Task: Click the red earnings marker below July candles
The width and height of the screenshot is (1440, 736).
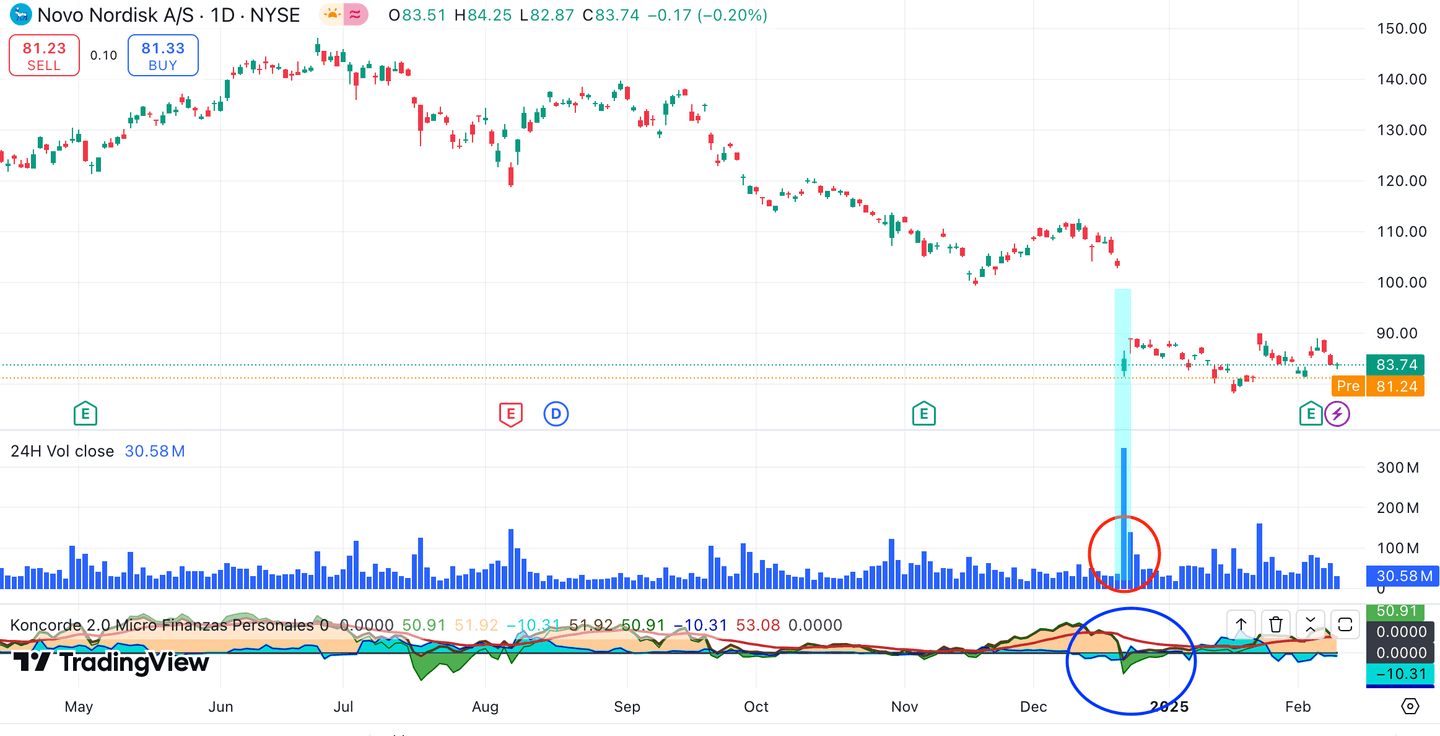Action: point(510,413)
